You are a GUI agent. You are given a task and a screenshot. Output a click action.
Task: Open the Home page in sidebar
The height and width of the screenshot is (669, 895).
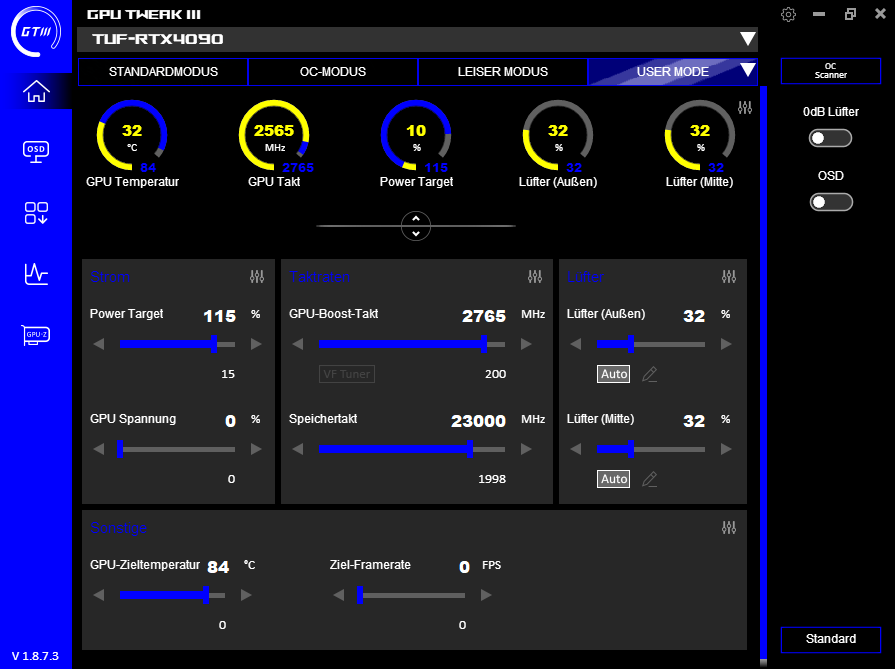point(36,91)
